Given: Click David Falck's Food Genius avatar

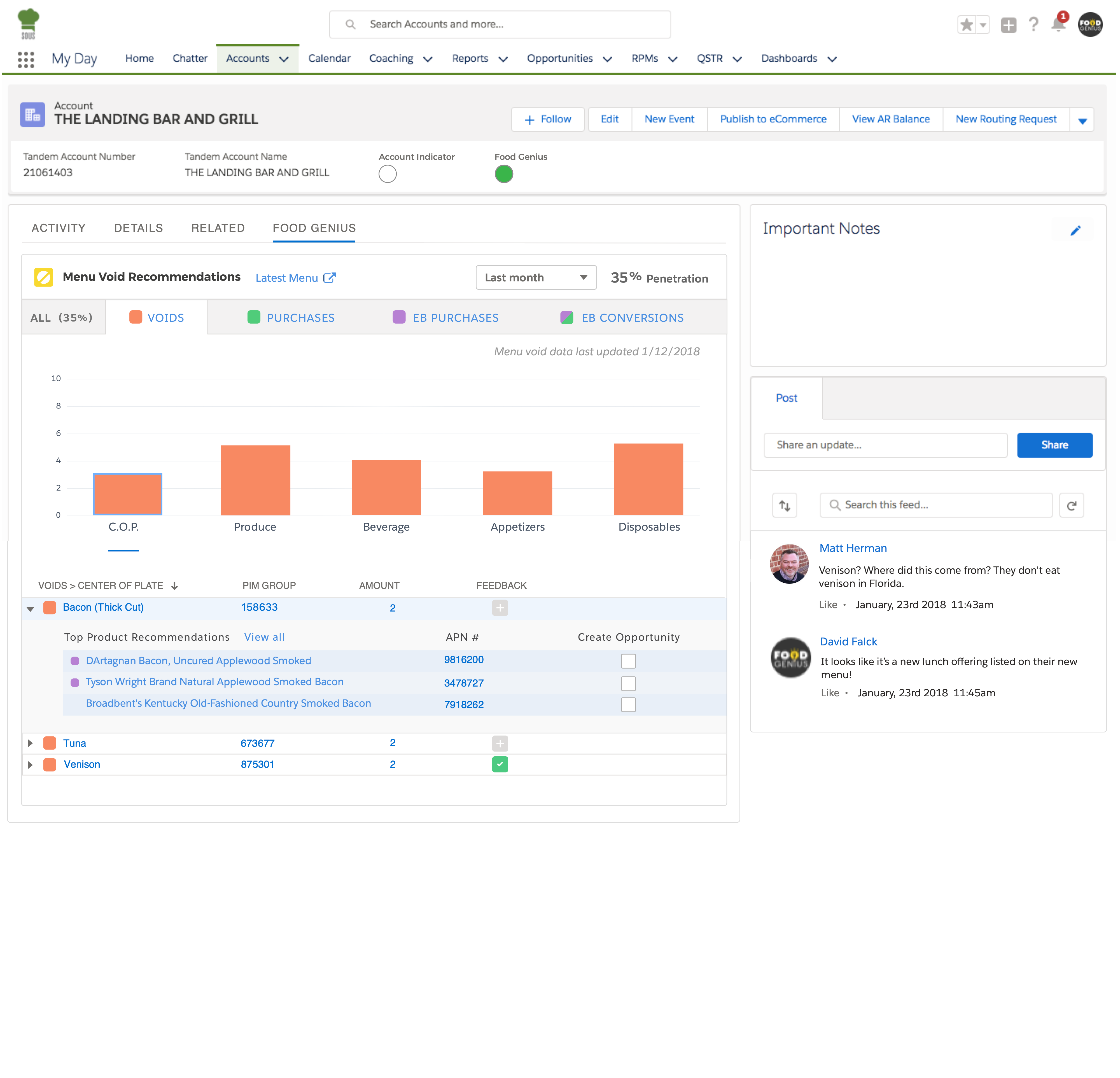Looking at the screenshot, I should [x=790, y=657].
